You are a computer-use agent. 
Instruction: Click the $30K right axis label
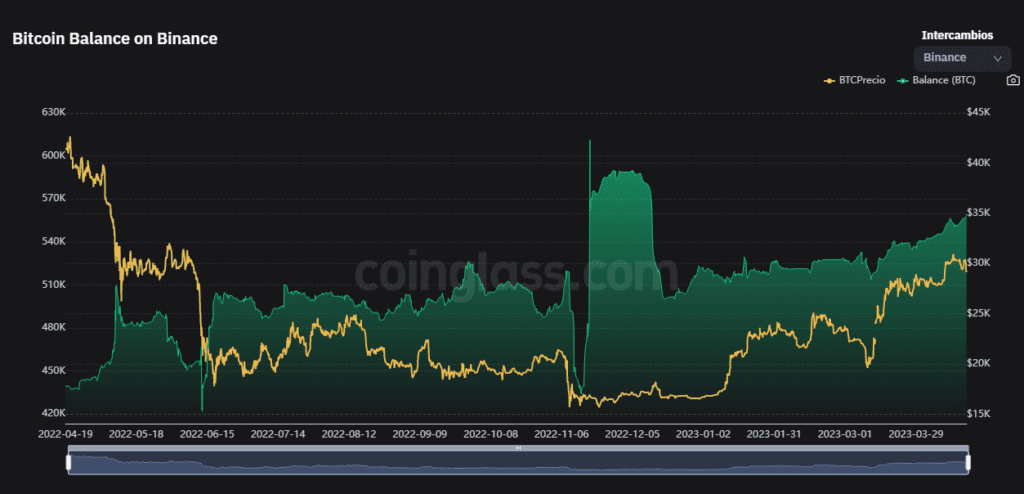pyautogui.click(x=979, y=263)
